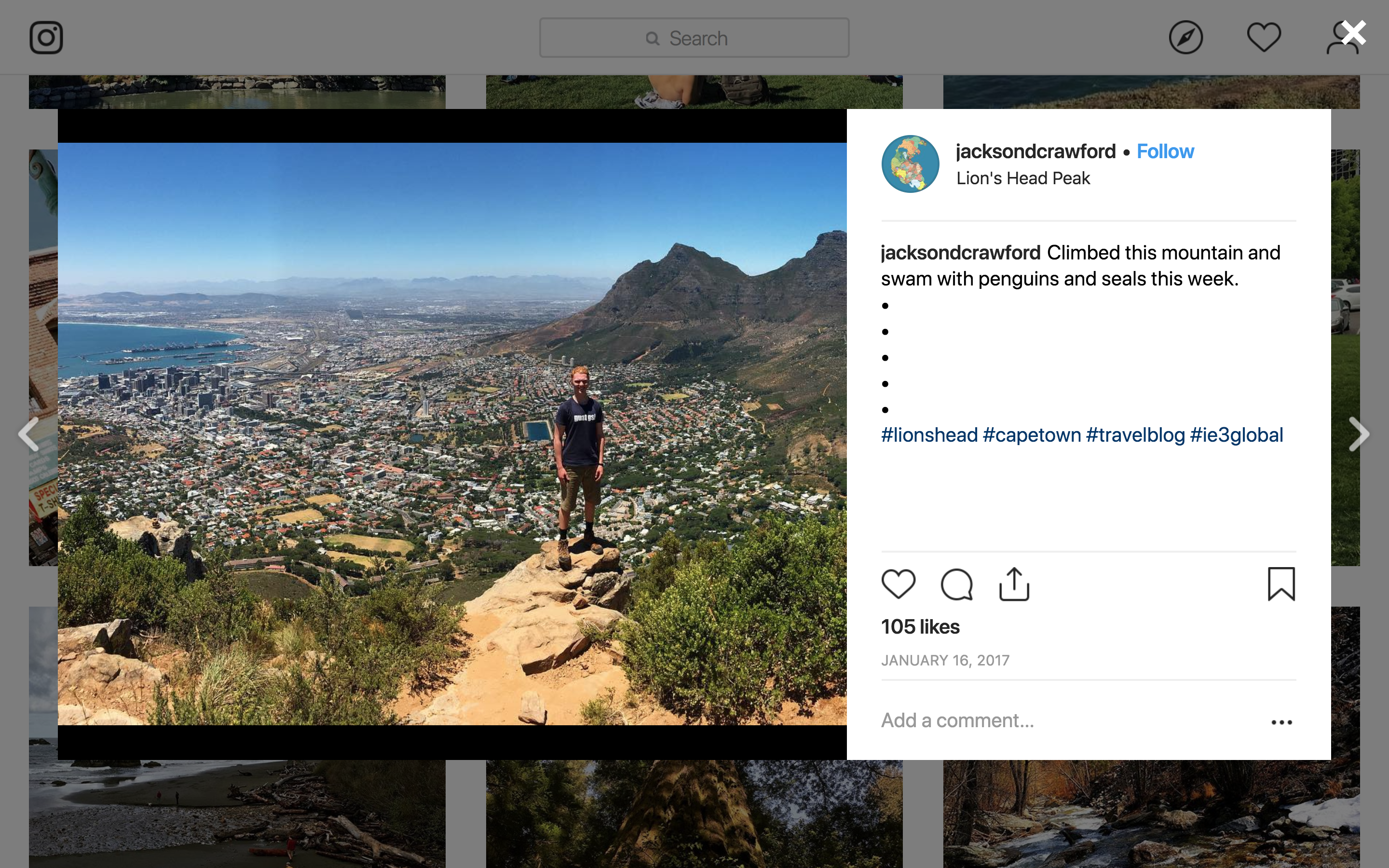
Task: Close the post overlay
Action: pos(1353,33)
